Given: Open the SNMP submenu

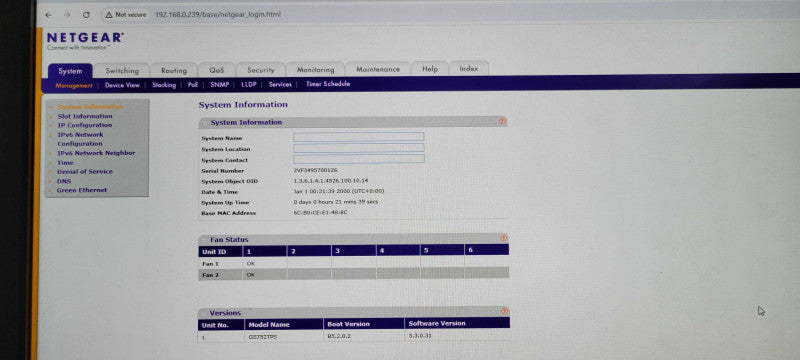Looking at the screenshot, I should click(x=219, y=85).
